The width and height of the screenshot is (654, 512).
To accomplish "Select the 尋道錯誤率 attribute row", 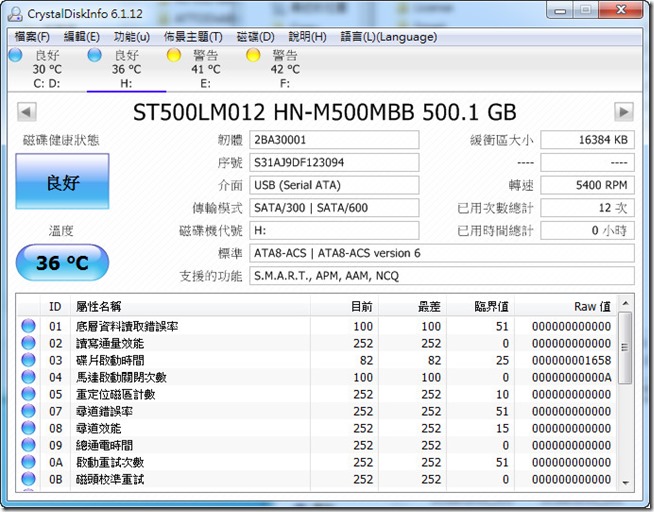I will pos(317,411).
